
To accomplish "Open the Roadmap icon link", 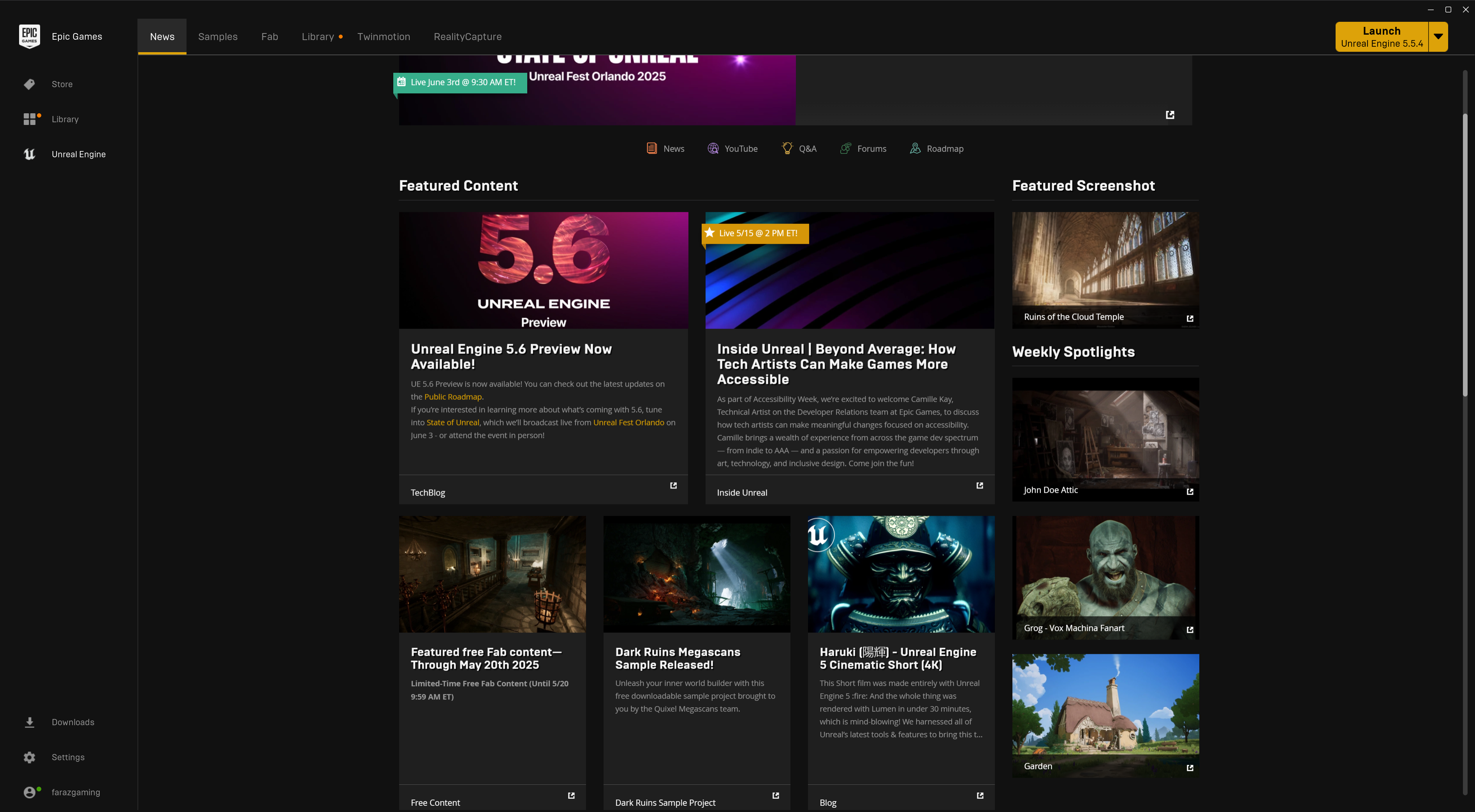I will coord(915,148).
